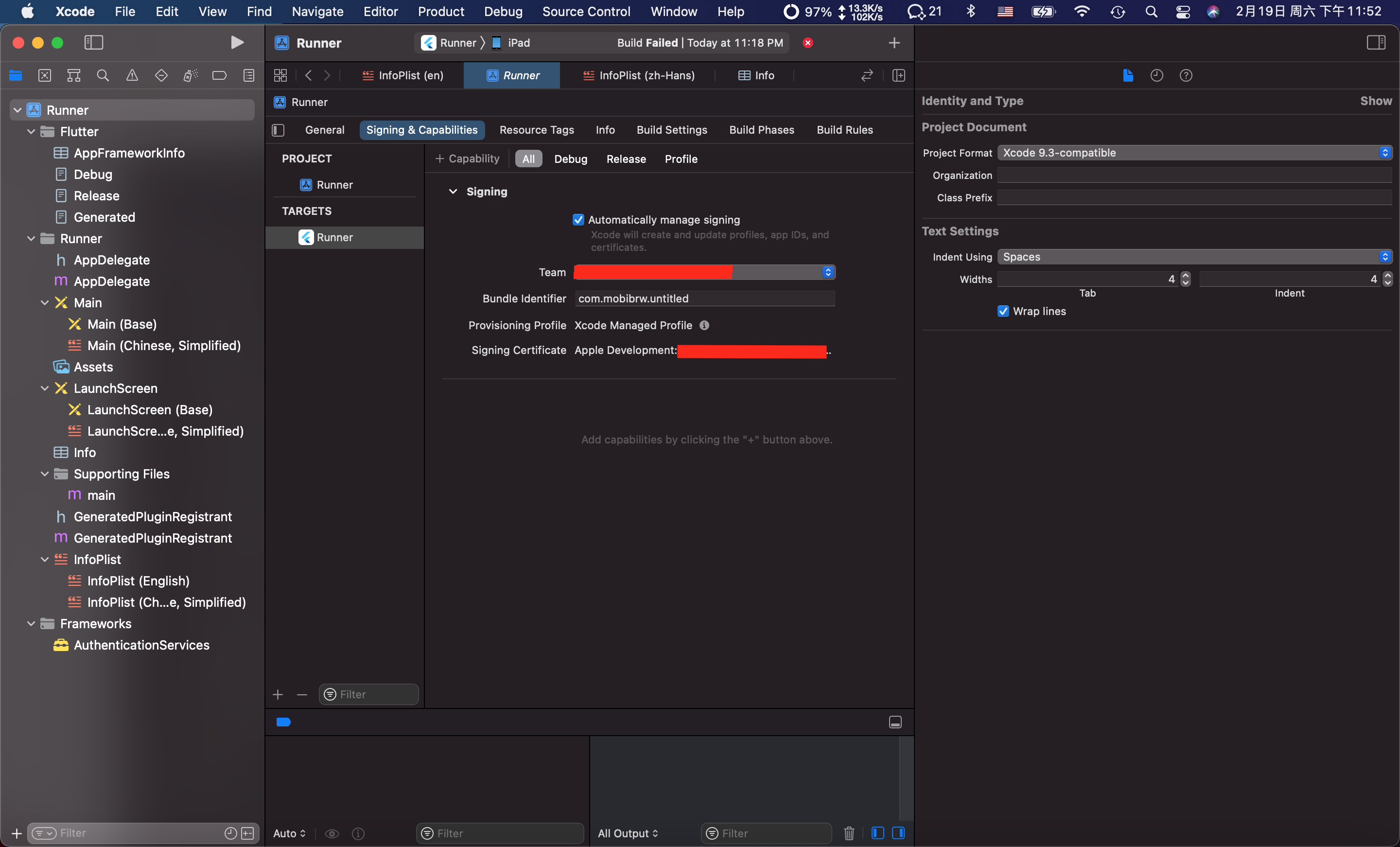The width and height of the screenshot is (1400, 847).
Task: Collapse the Flutter folder
Action: 31,132
